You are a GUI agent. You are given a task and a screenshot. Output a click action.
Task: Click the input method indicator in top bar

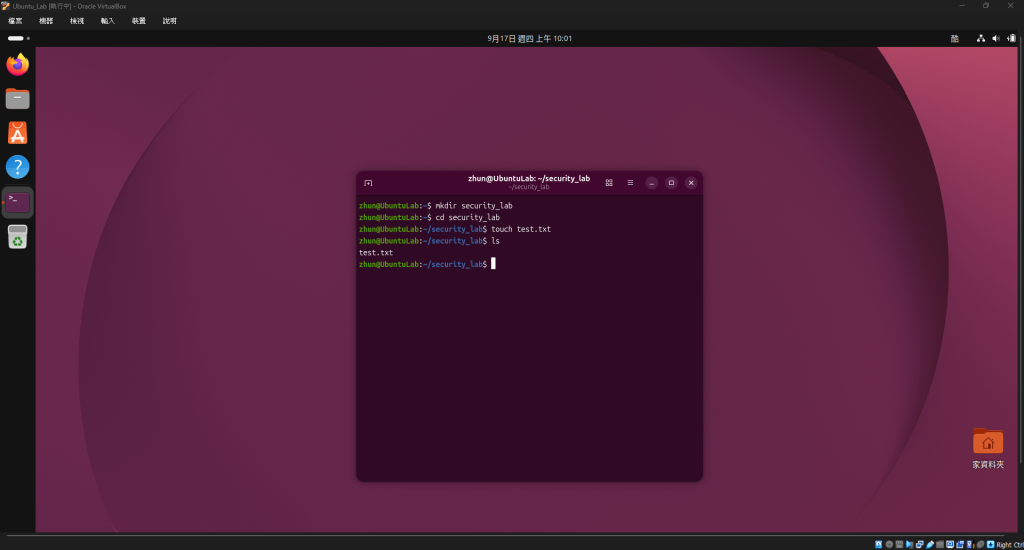coord(955,39)
